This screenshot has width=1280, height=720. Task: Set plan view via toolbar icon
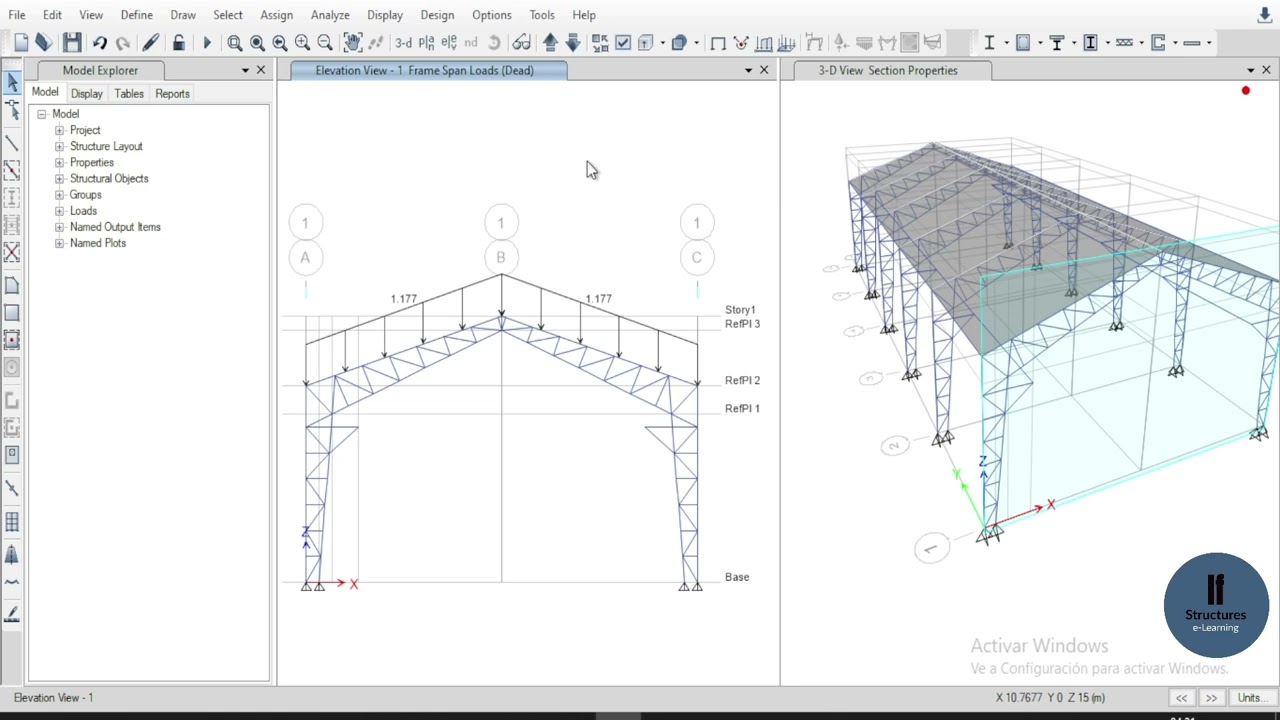[427, 42]
